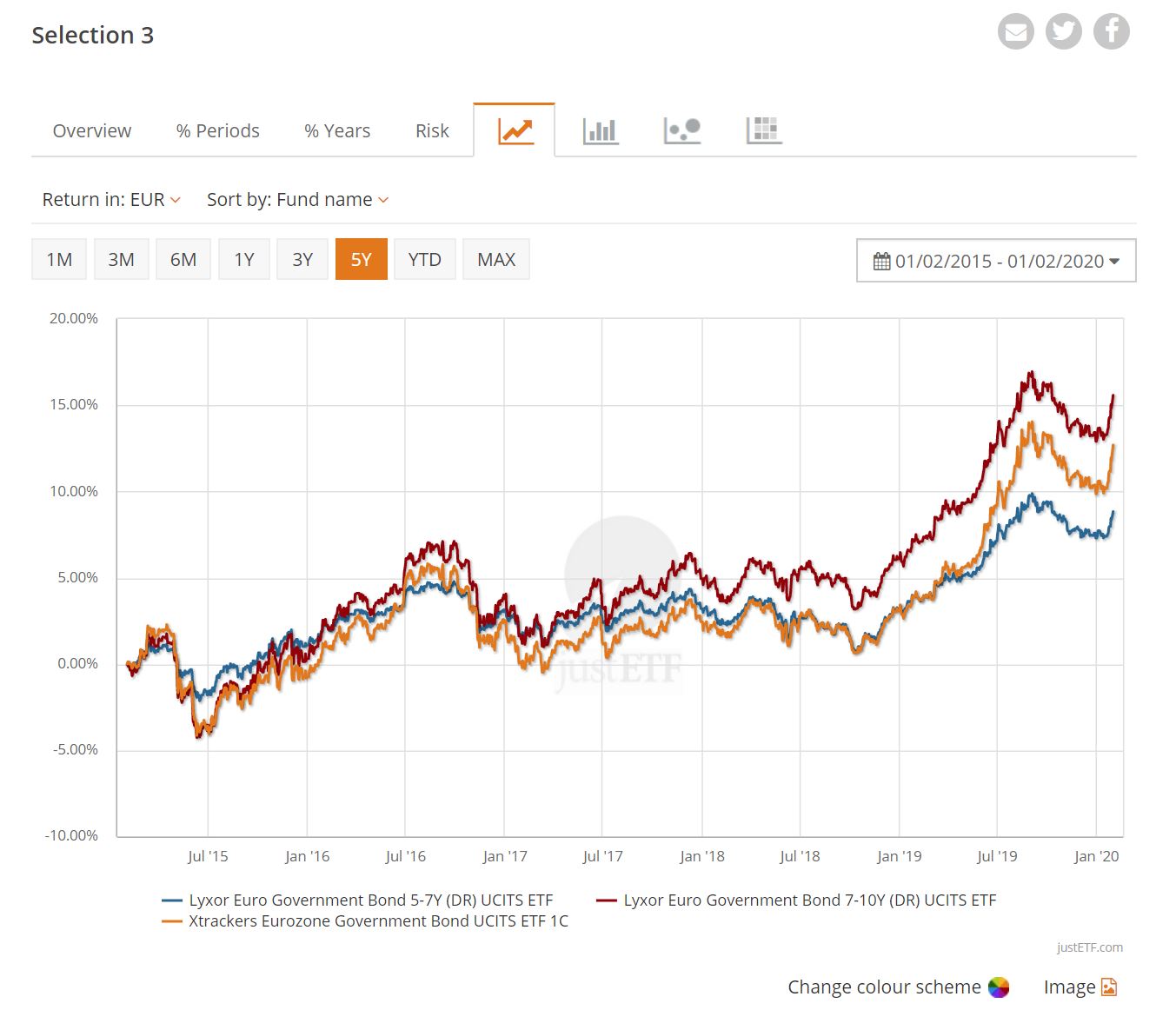The width and height of the screenshot is (1176, 1030).
Task: Click the 20.00% axis label
Action: pos(74,318)
